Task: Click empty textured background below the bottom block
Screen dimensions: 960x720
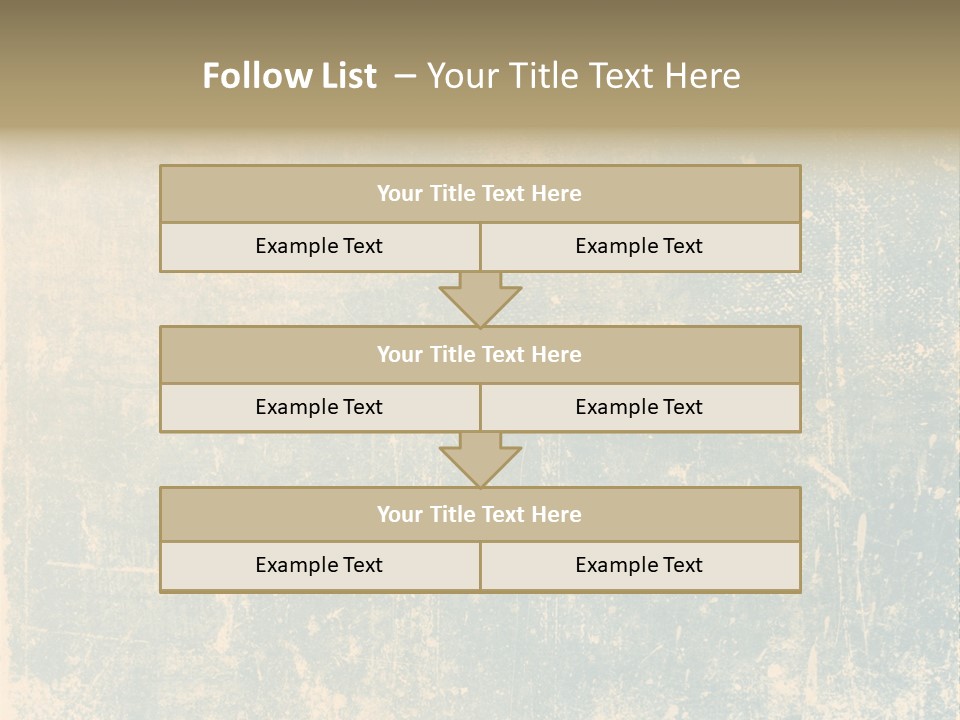Action: (480, 655)
